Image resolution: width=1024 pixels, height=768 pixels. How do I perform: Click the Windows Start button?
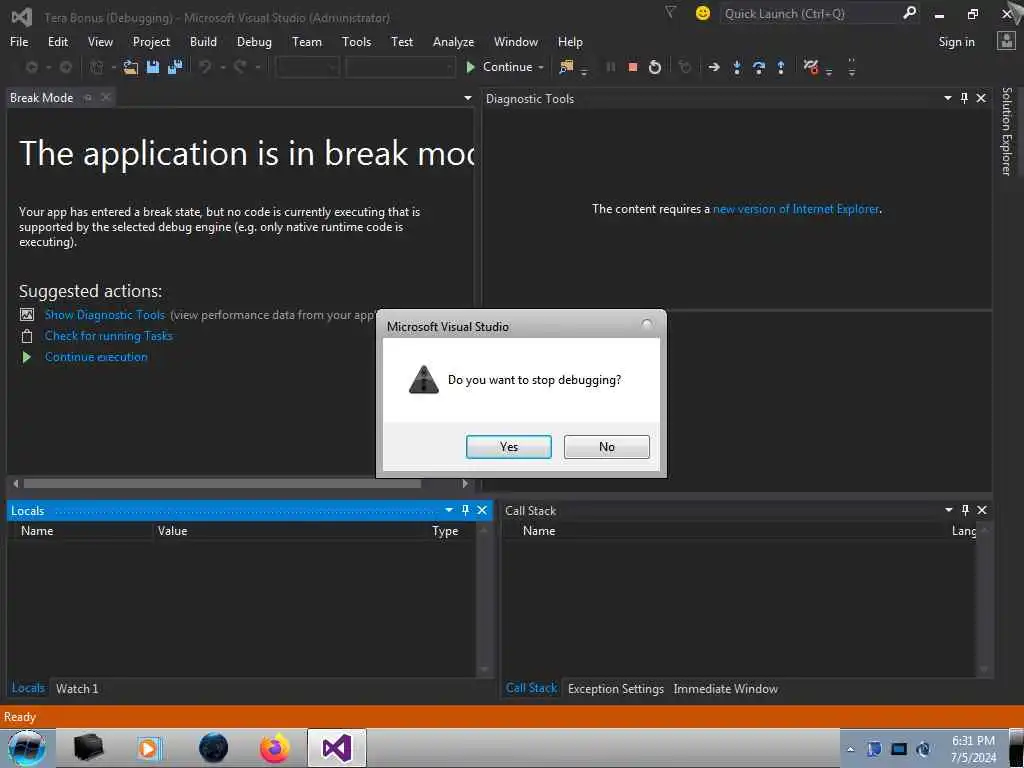point(27,748)
